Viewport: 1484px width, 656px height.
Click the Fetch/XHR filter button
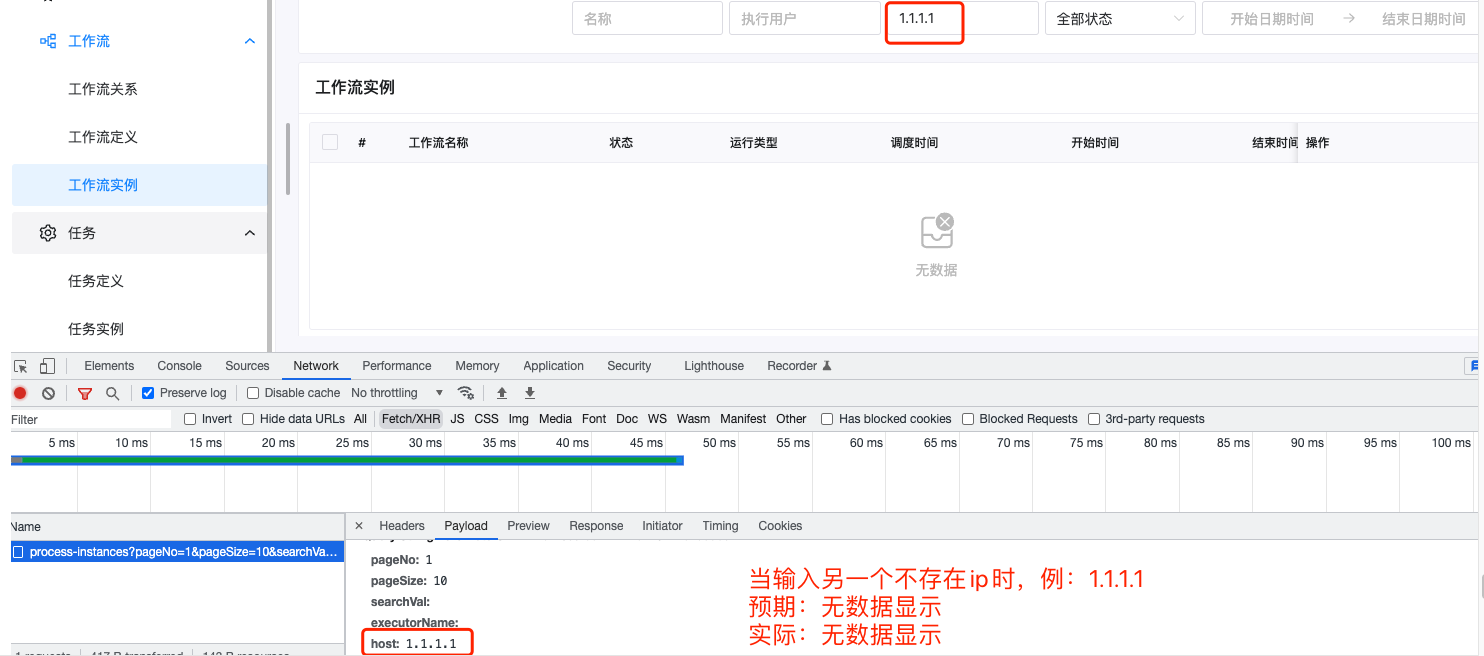[410, 418]
